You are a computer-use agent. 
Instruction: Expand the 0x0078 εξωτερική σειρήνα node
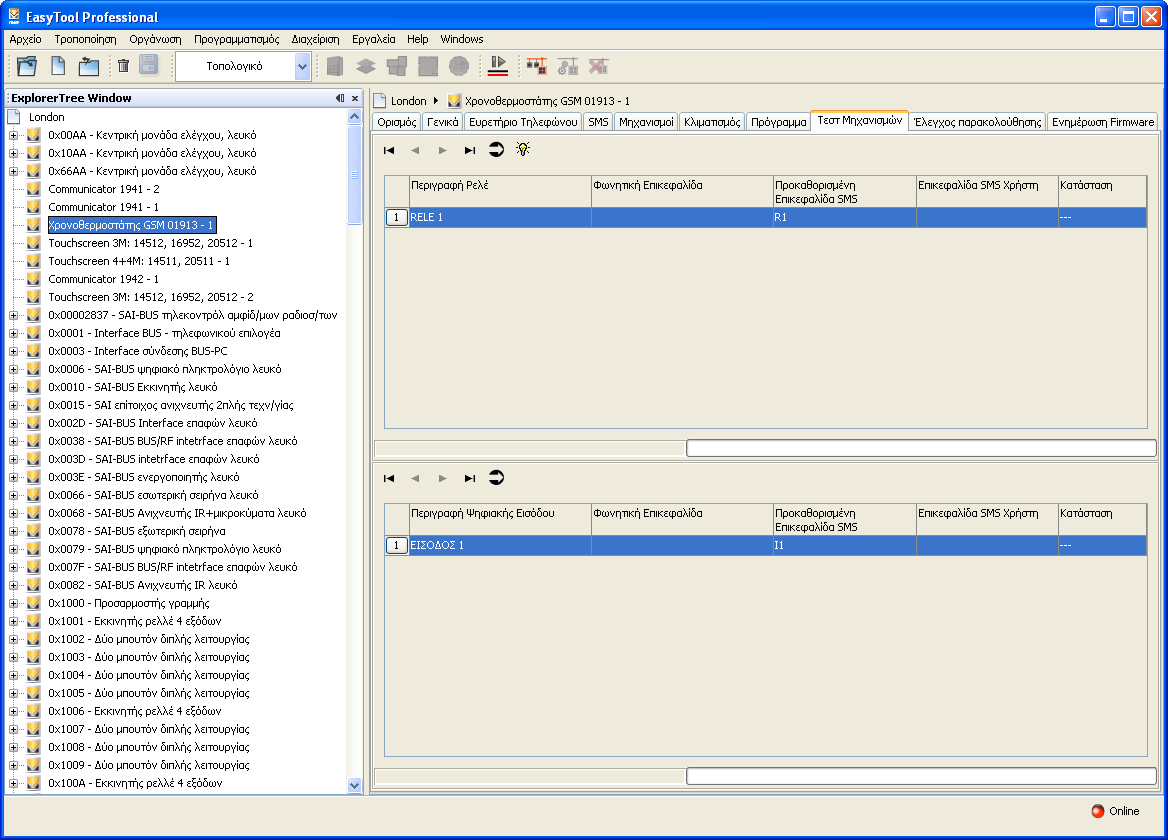point(13,532)
